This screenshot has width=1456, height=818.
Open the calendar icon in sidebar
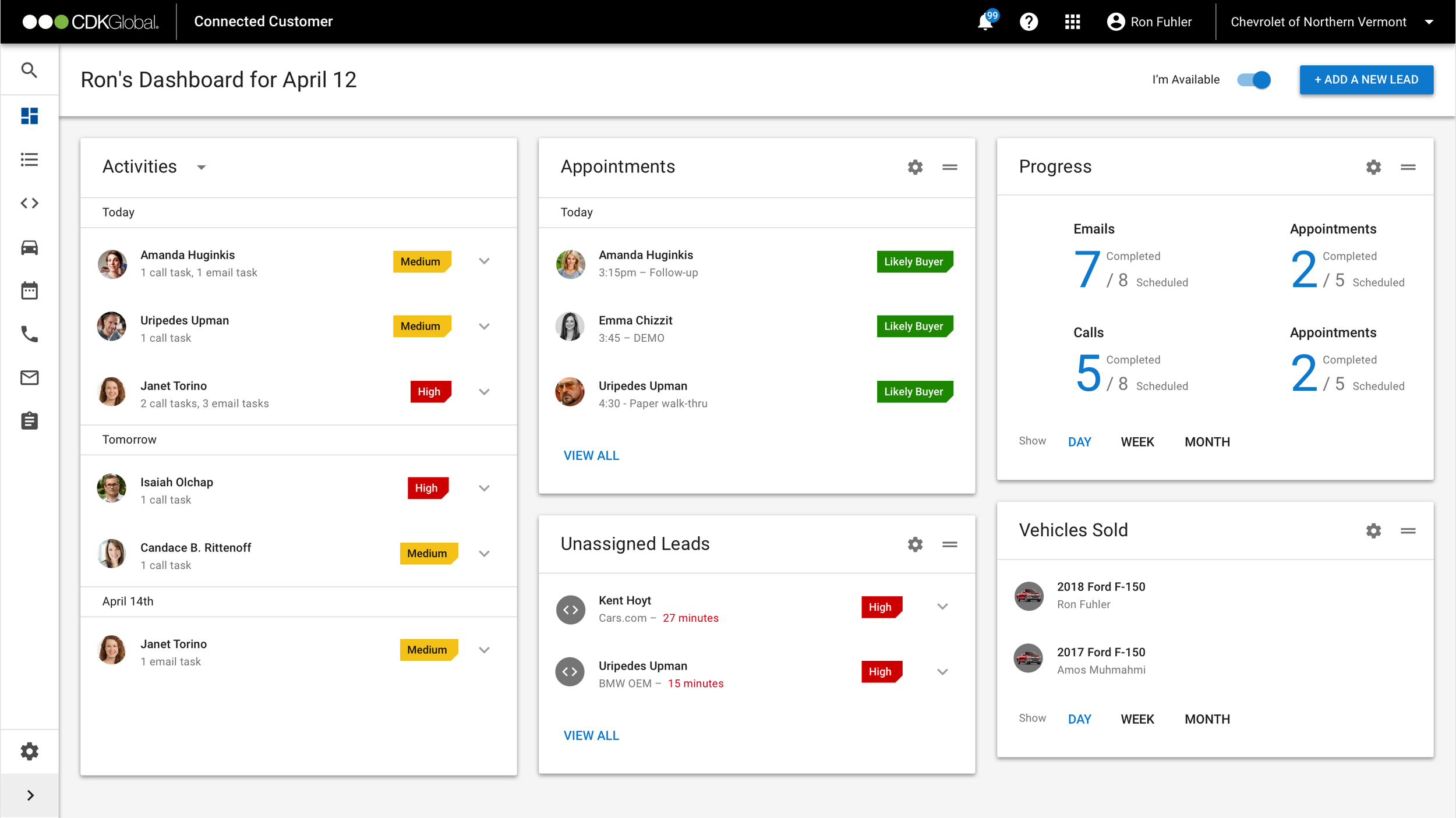pyautogui.click(x=29, y=291)
